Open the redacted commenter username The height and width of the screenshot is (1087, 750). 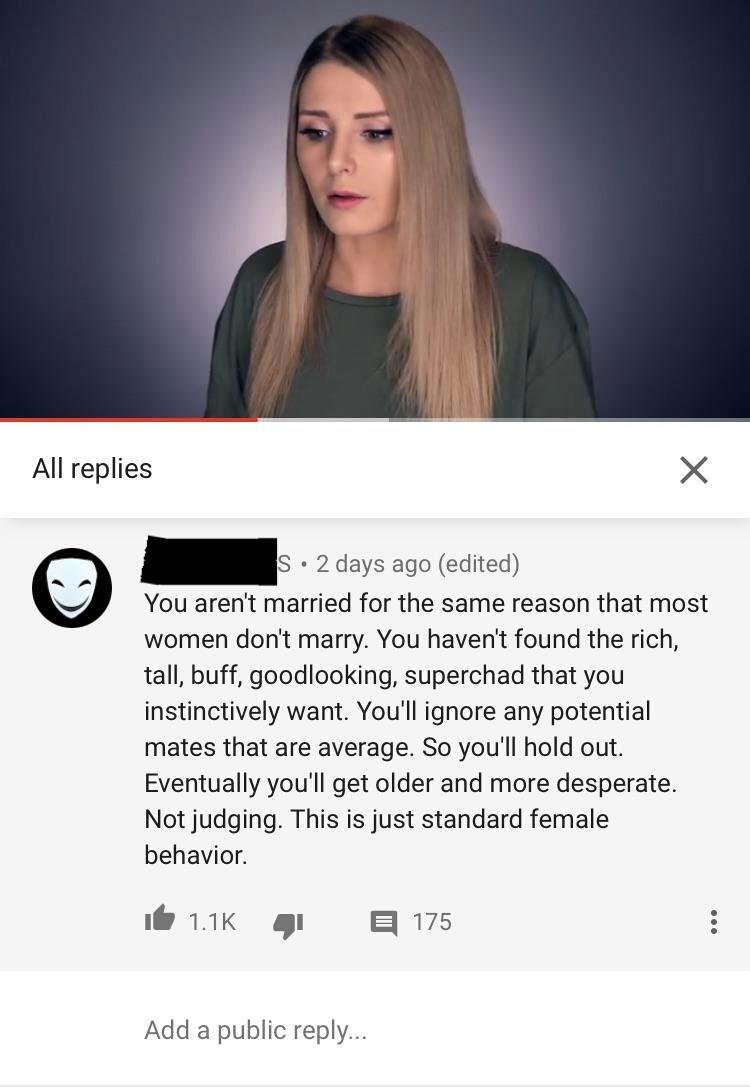click(209, 561)
